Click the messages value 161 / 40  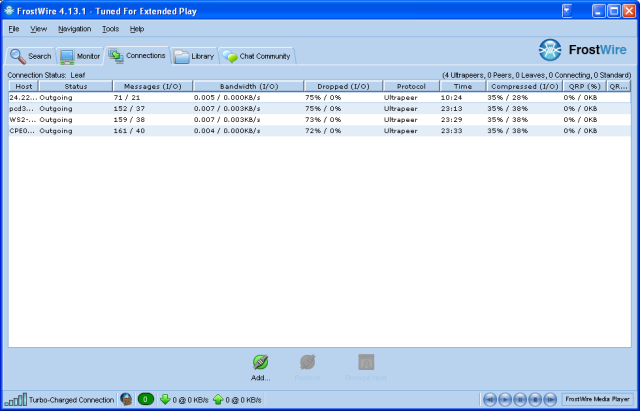[129, 131]
